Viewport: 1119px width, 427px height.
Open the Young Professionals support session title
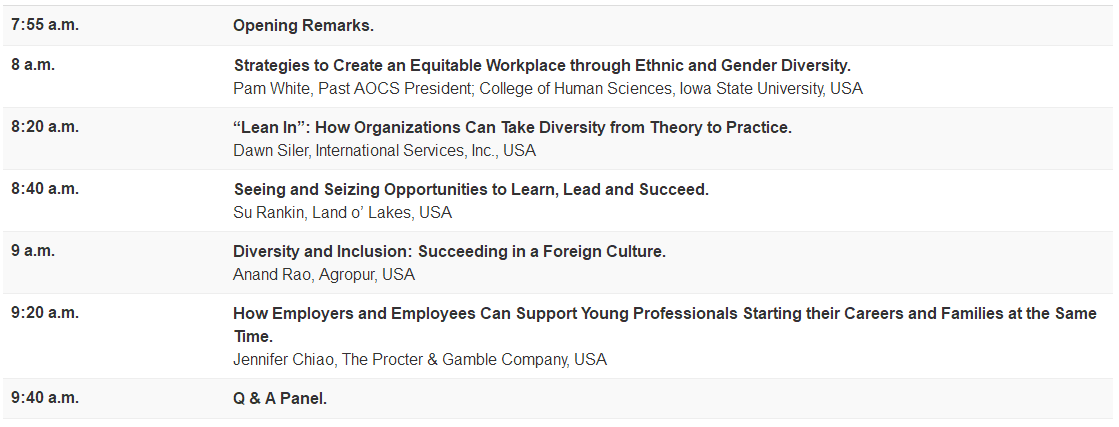point(664,313)
